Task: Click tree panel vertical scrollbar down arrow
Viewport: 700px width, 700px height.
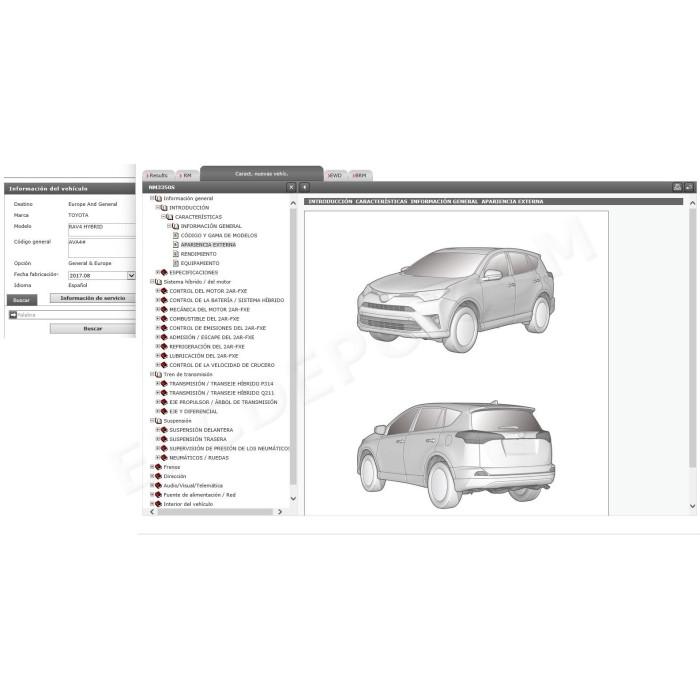Action: (x=293, y=498)
